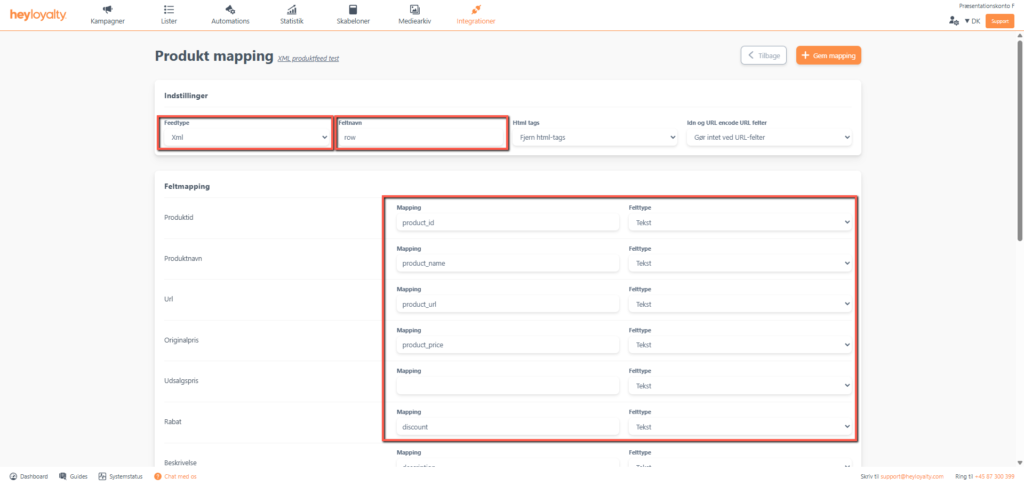The height and width of the screenshot is (486, 1024).
Task: Click the empty Udsalgspris mapping field
Action: [507, 386]
